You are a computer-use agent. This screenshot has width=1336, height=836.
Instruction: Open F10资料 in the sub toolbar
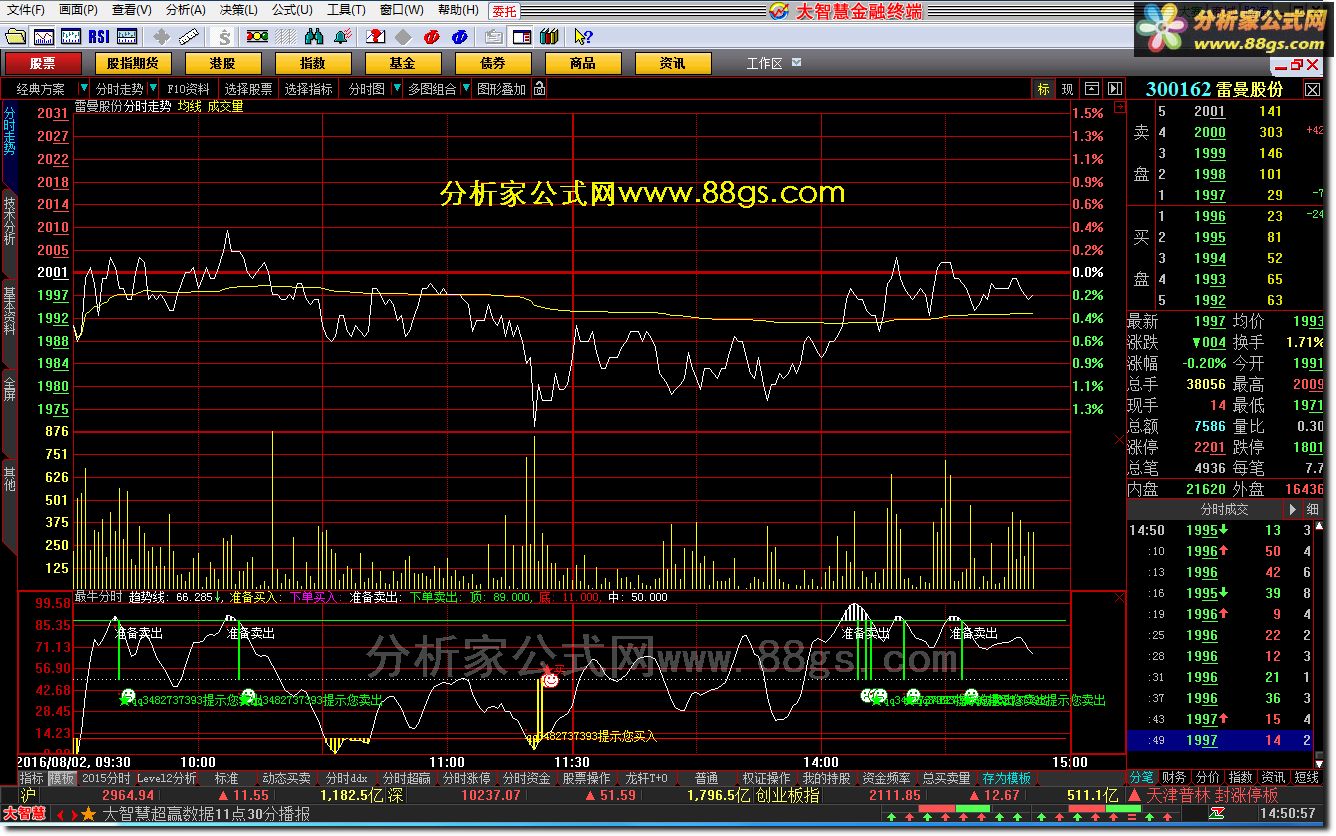pyautogui.click(x=189, y=89)
